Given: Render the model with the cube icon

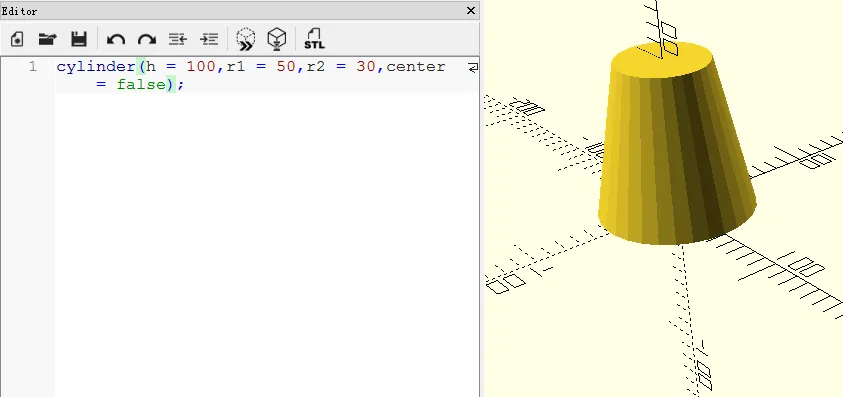Looking at the screenshot, I should [277, 39].
